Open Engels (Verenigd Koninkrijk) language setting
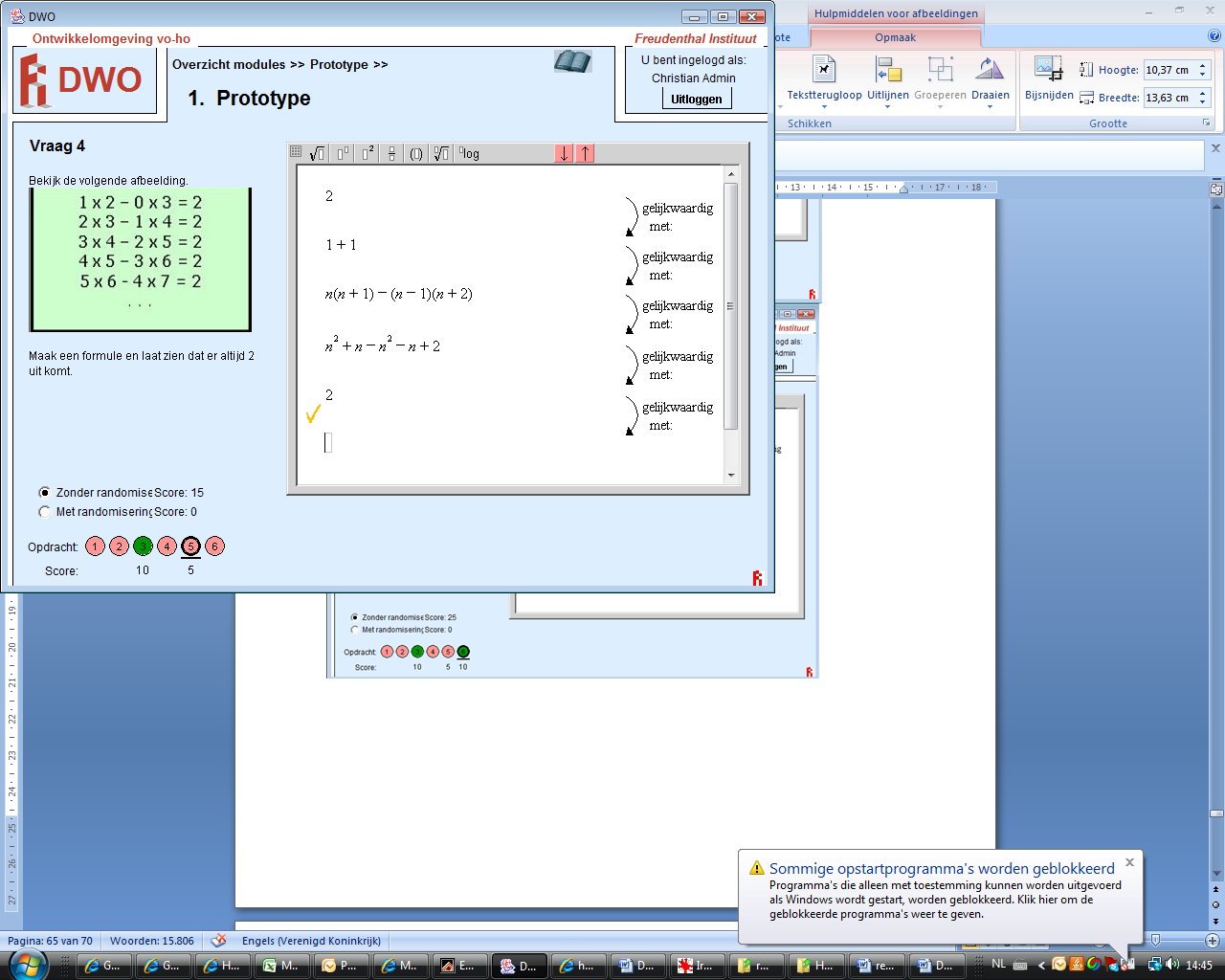This screenshot has width=1225, height=980. (x=311, y=941)
